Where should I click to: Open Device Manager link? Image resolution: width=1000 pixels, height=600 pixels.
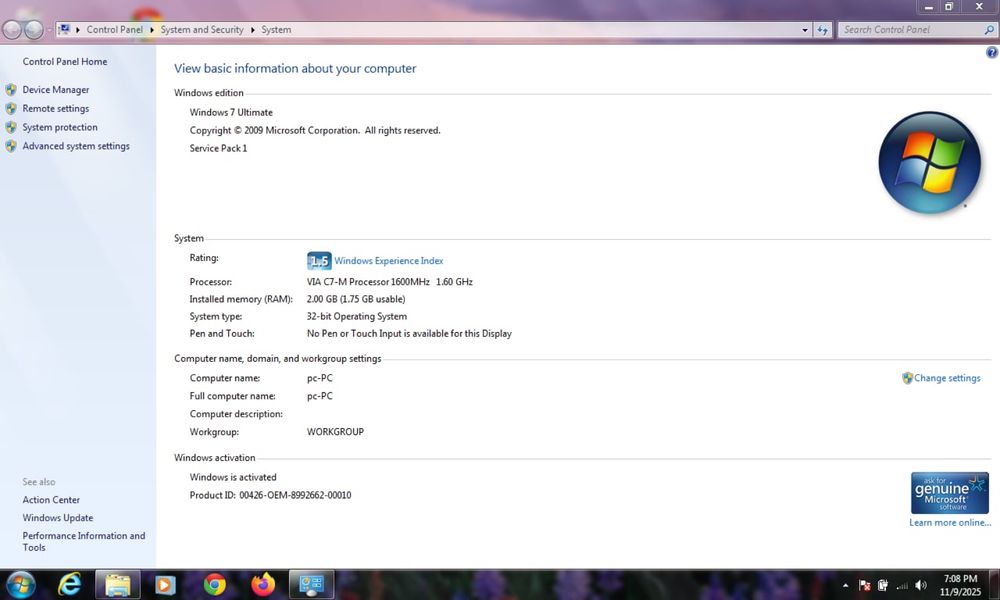55,90
